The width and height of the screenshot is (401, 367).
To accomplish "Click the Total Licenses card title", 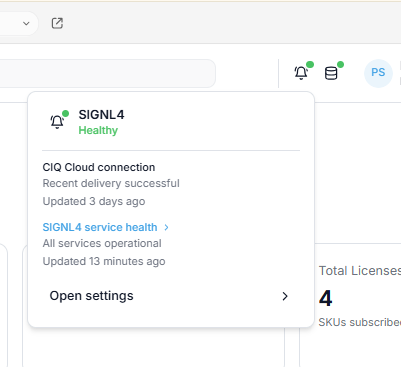I will (360, 271).
